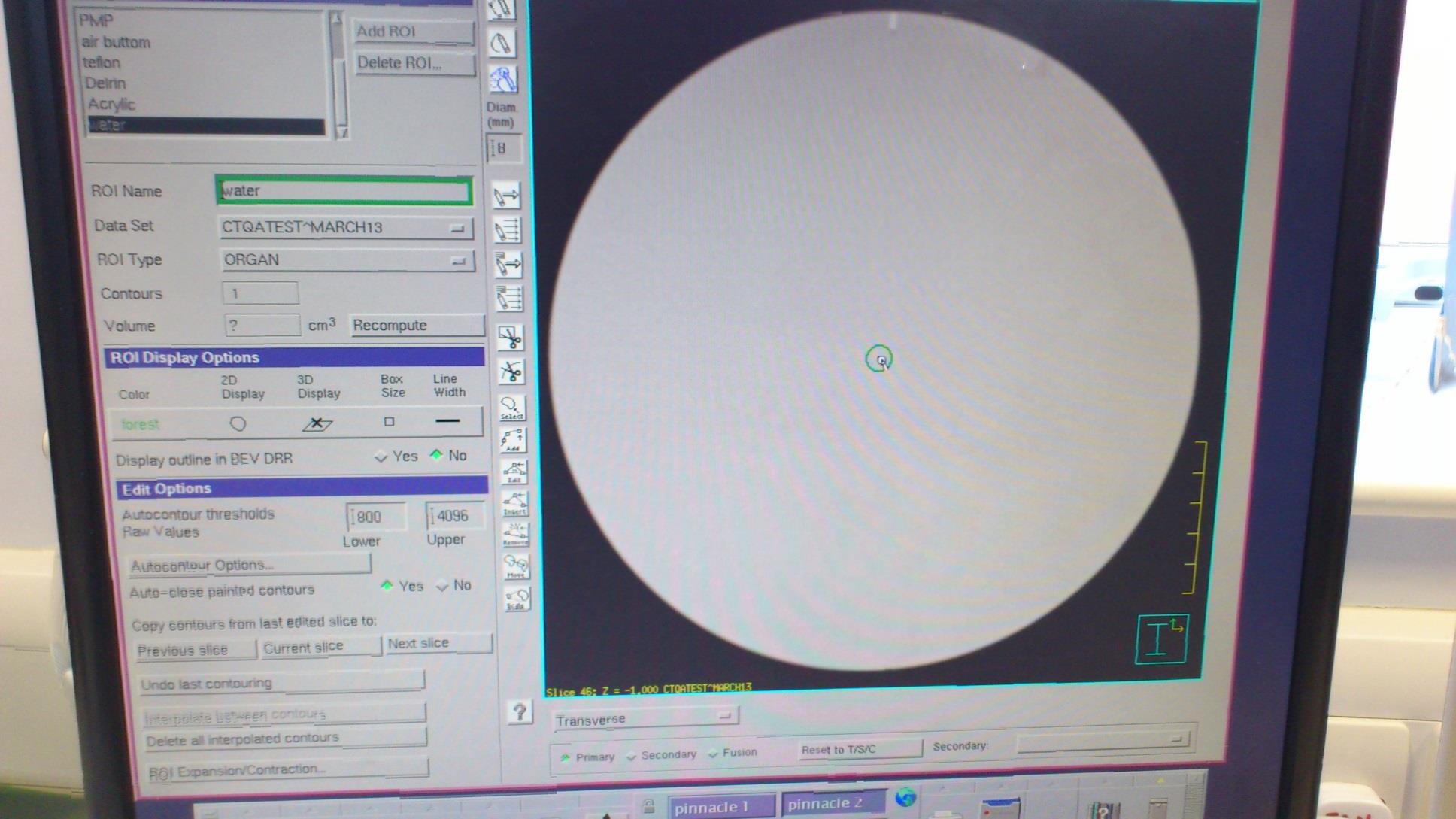Choose the Select contour tool

coord(512,407)
